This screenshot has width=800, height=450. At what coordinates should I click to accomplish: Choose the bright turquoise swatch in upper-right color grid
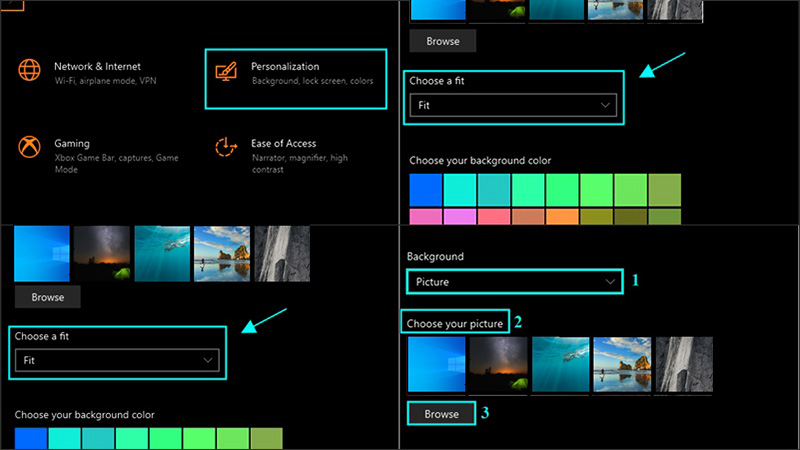tap(460, 190)
